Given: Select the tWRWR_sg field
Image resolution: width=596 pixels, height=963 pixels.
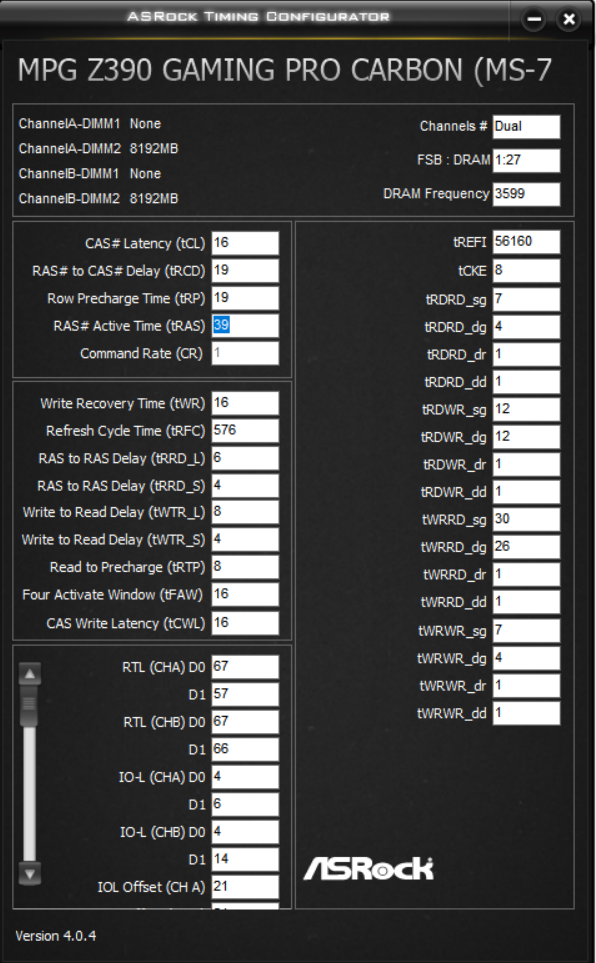Looking at the screenshot, I should click(x=527, y=631).
